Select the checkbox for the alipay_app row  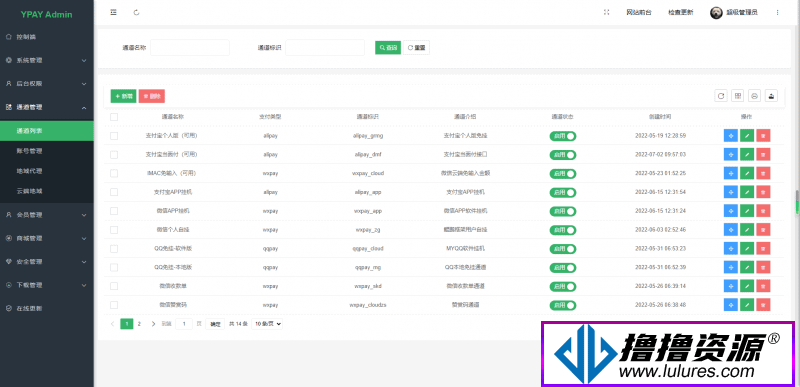tap(114, 192)
